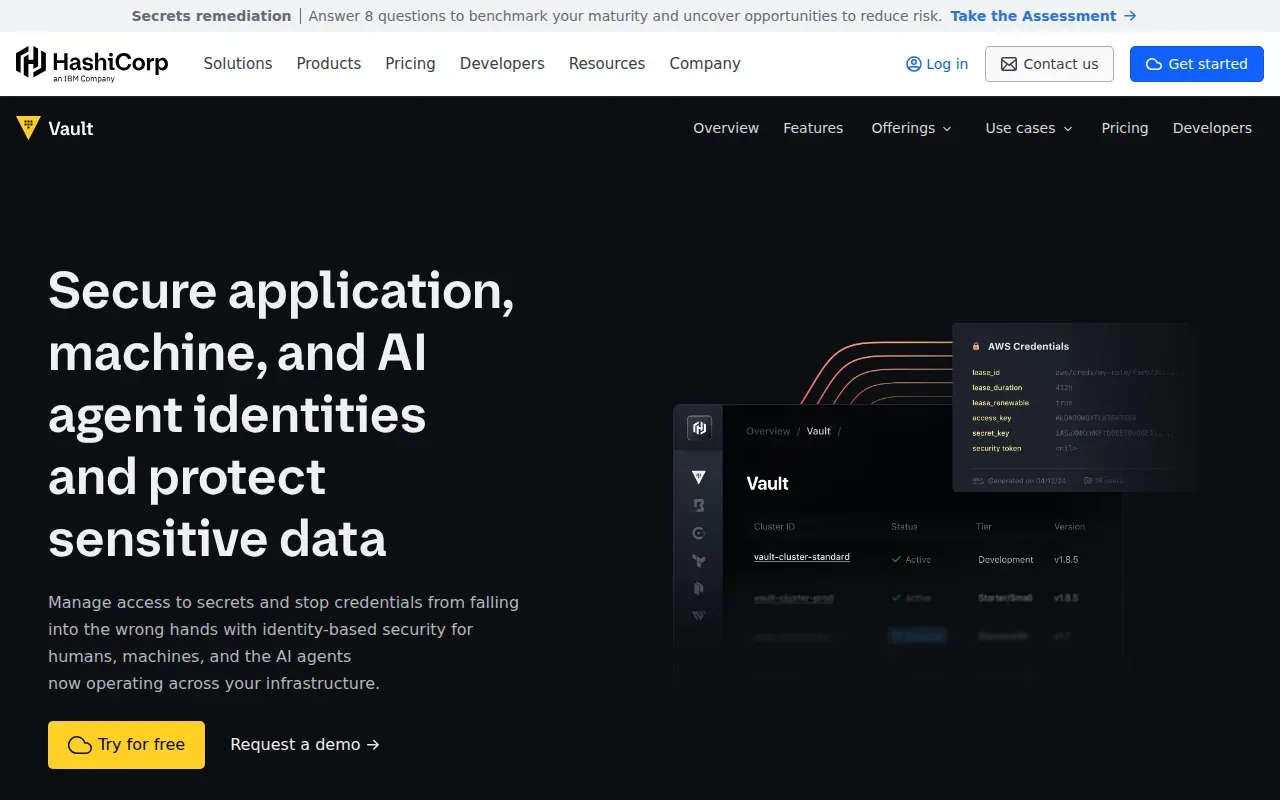Click the Take the Assessment link
This screenshot has height=800, width=1280.
coord(1043,16)
